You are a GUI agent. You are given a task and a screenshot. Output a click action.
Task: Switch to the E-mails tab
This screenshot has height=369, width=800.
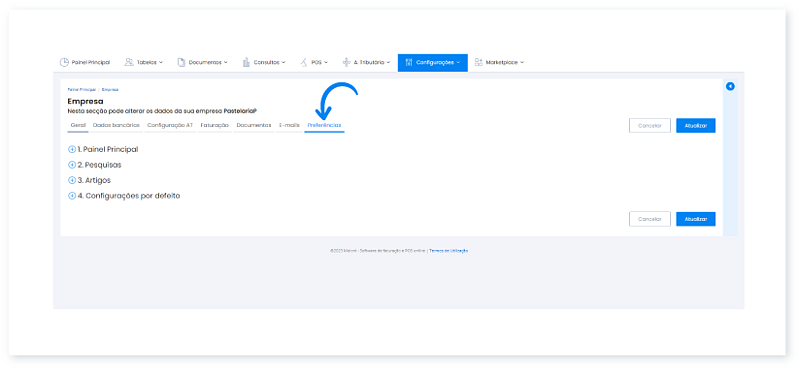(289, 125)
